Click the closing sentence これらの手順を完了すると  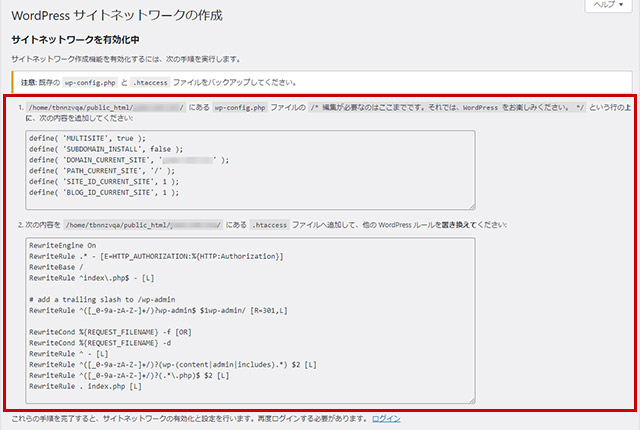click(x=190, y=419)
